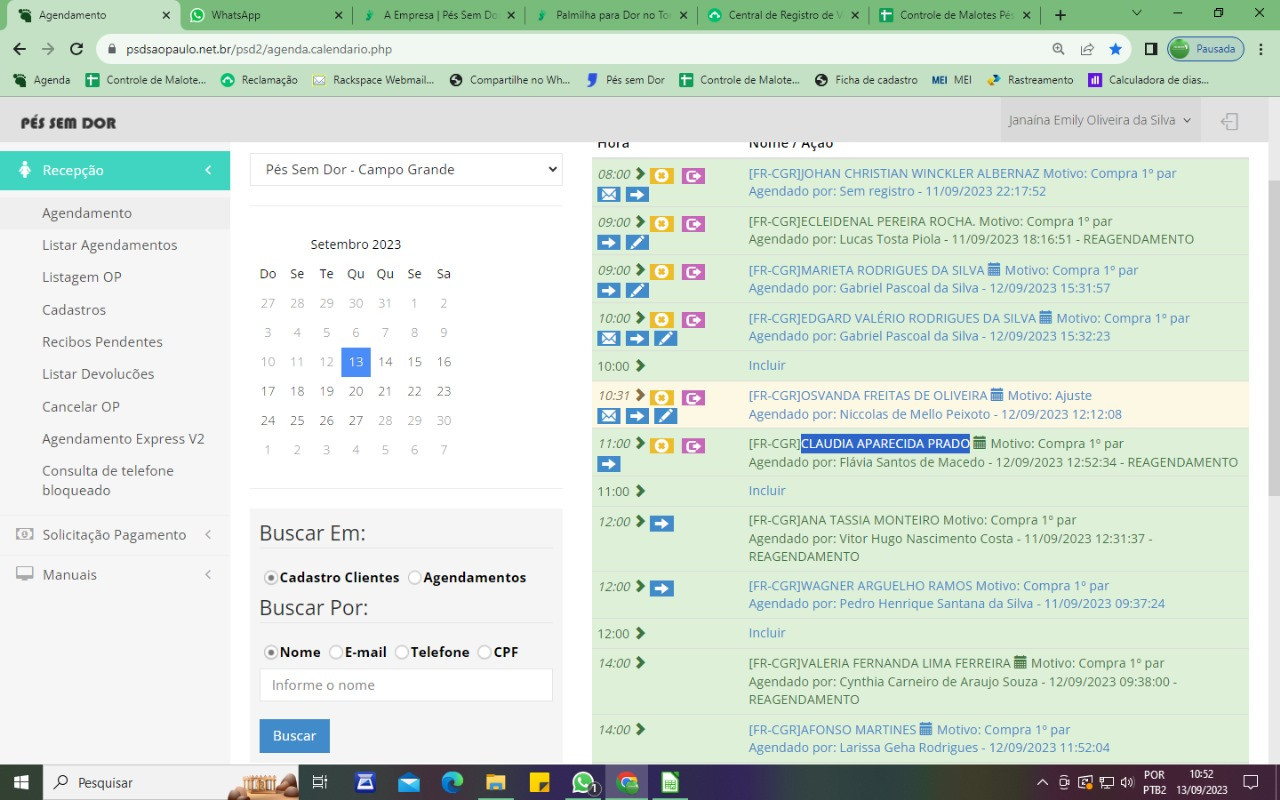Open Listagem OP in sidebar

coord(82,277)
